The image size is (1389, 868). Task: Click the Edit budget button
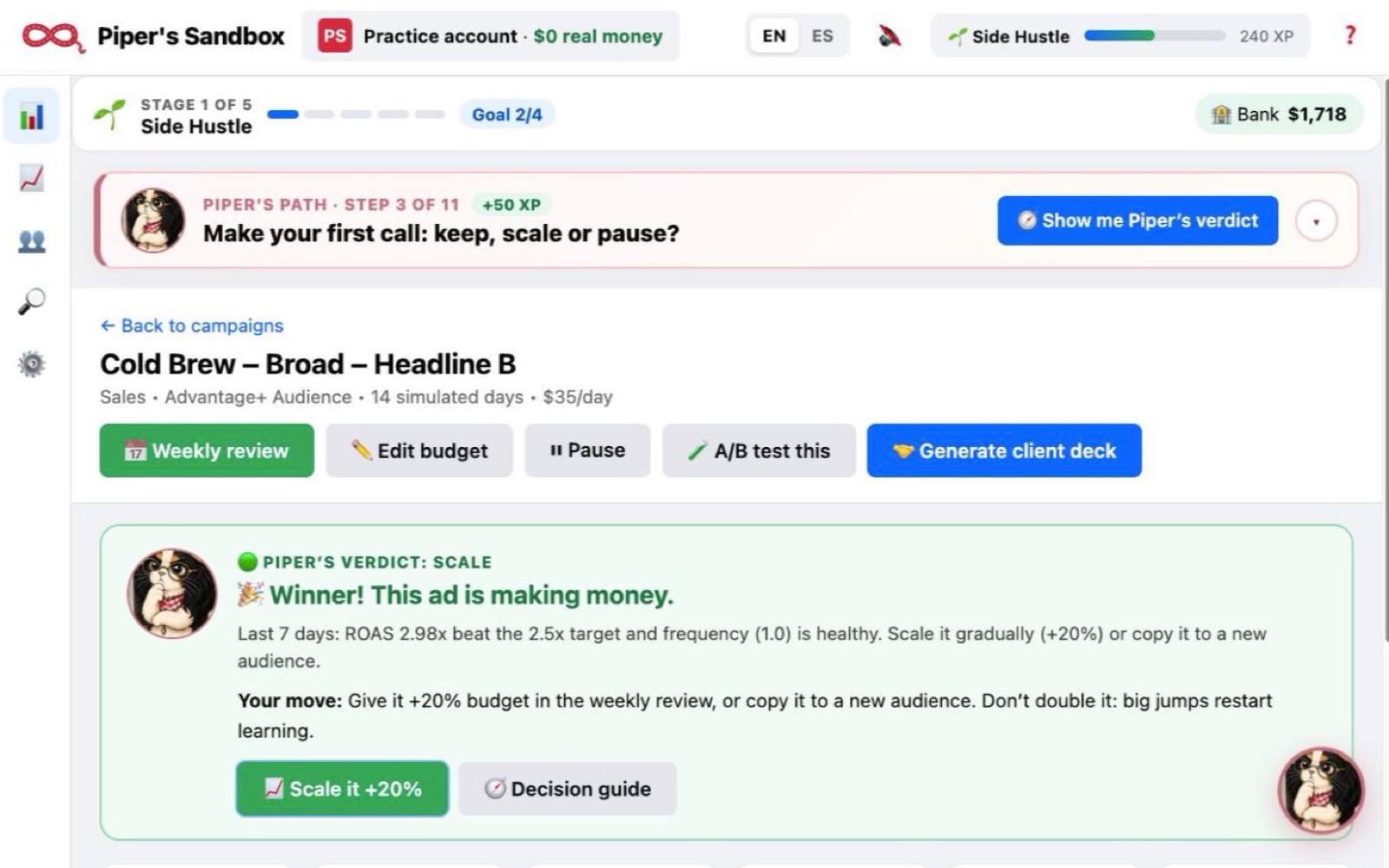pos(419,450)
